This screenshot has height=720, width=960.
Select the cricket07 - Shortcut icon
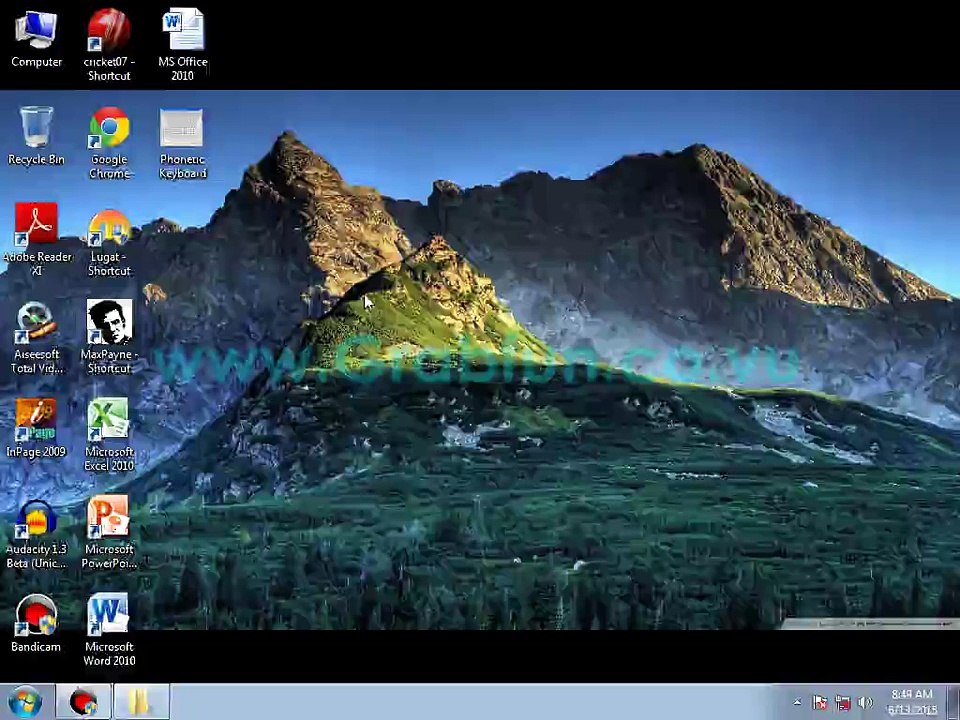tap(109, 45)
